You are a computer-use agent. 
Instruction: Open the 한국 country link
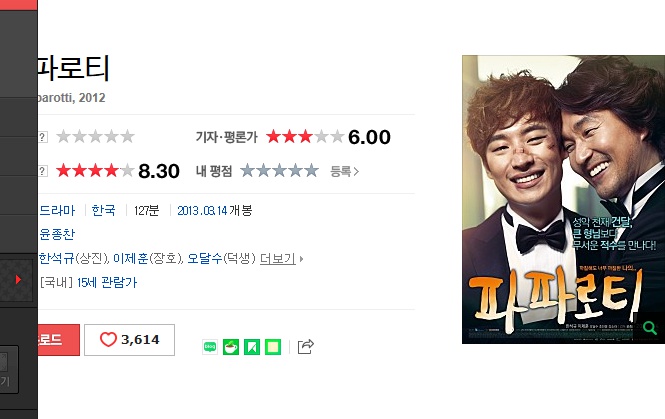click(x=103, y=210)
